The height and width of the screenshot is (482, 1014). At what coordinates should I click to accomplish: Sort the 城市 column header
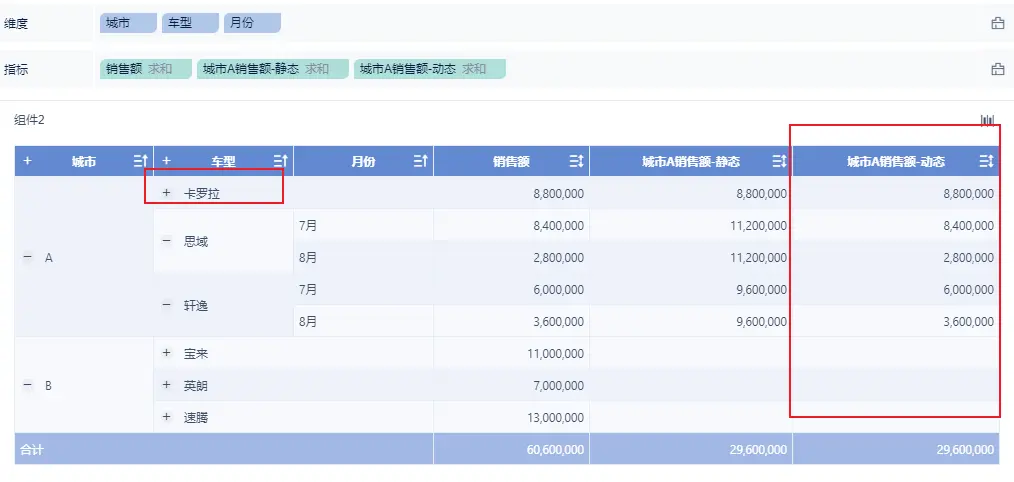tap(140, 161)
